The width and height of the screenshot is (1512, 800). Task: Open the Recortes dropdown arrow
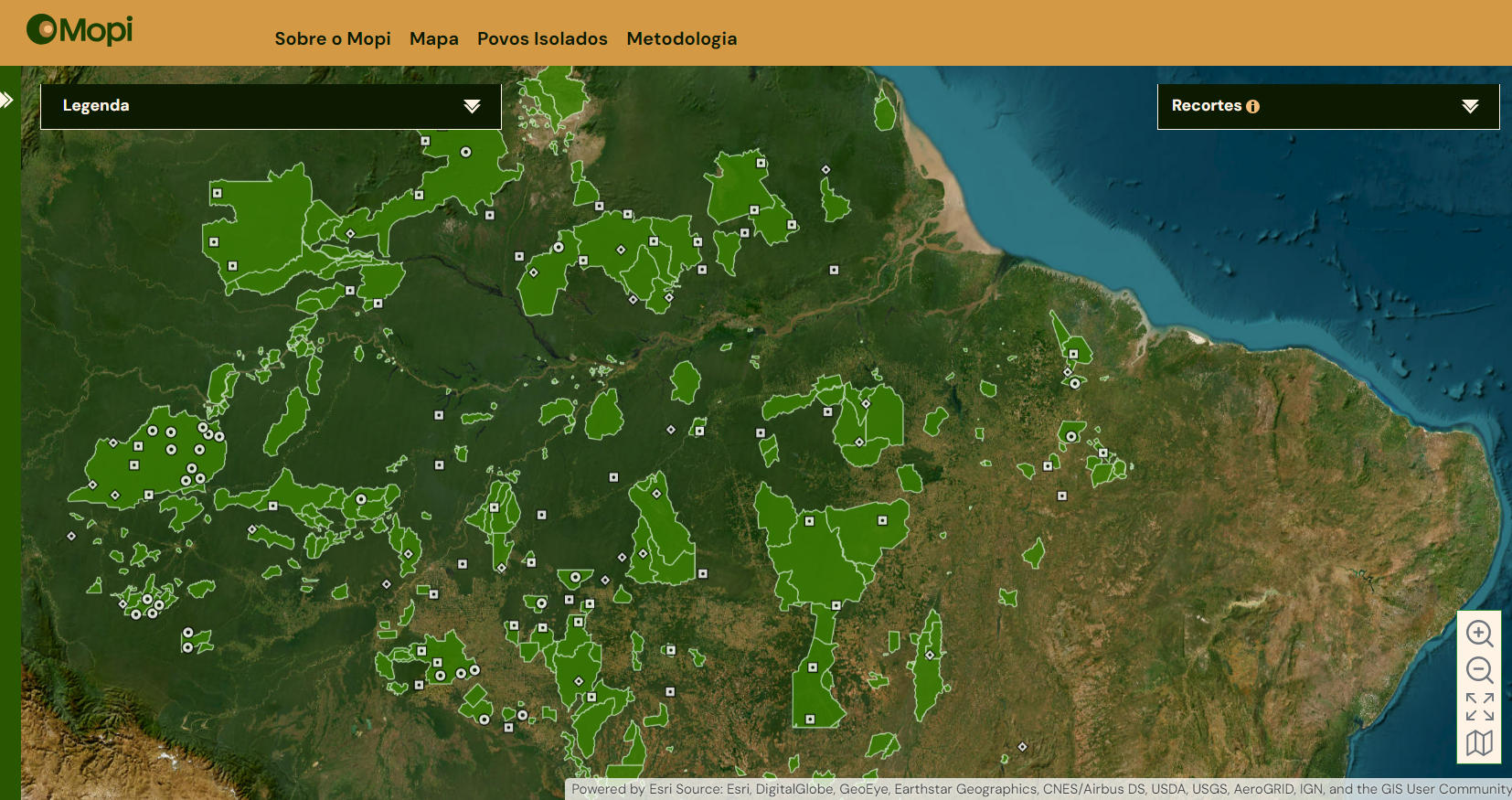(1469, 106)
